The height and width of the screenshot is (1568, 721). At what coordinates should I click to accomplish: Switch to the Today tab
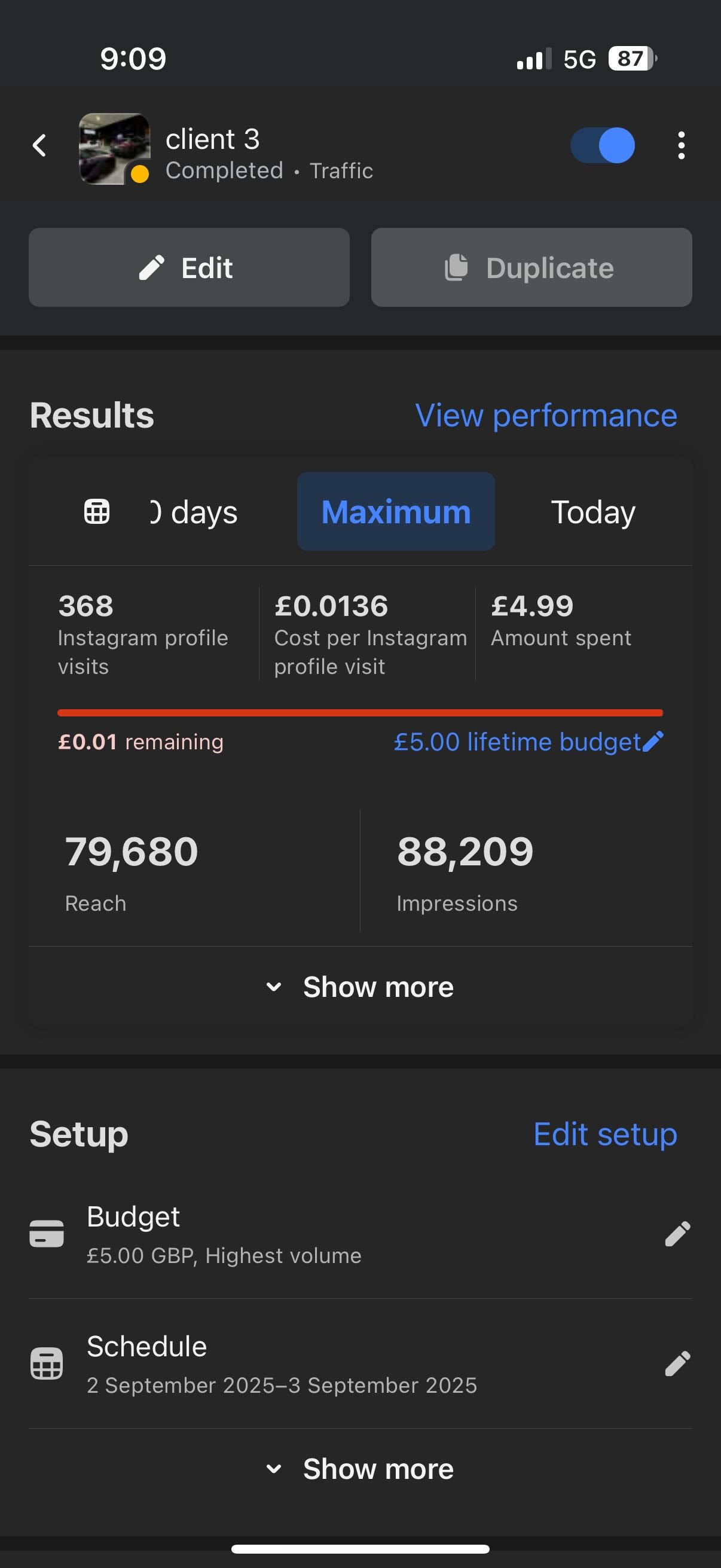click(592, 511)
